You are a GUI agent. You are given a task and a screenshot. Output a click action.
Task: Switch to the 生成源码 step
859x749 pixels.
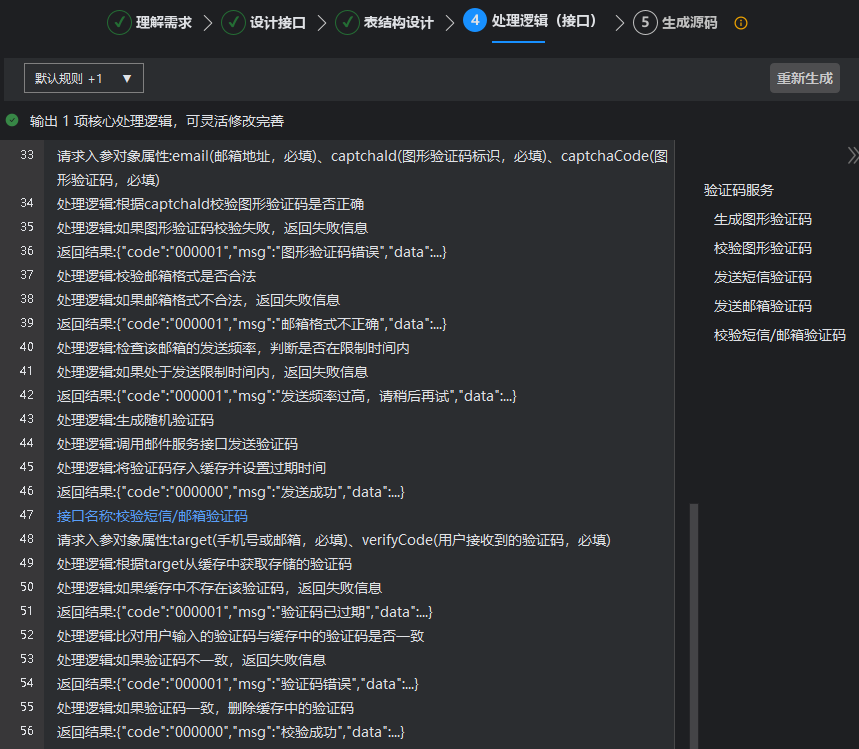pyautogui.click(x=689, y=23)
